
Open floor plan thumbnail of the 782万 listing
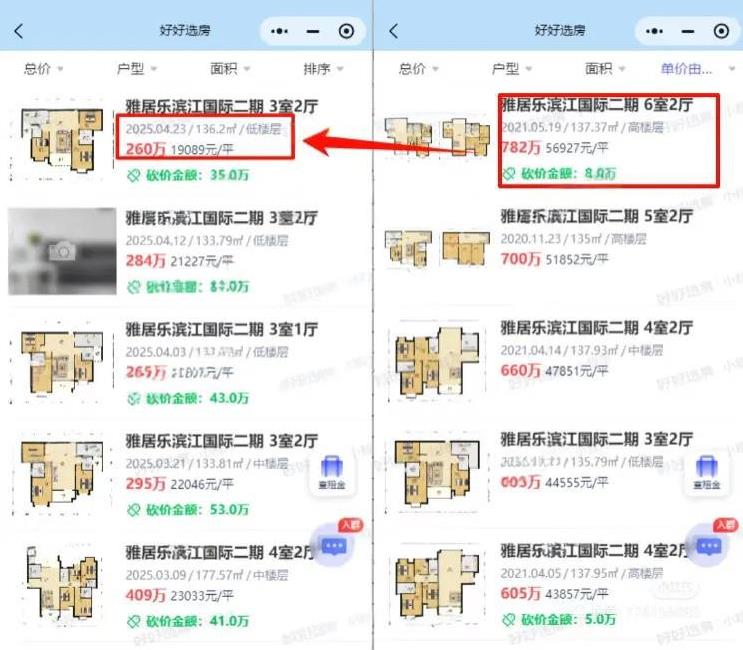(437, 136)
